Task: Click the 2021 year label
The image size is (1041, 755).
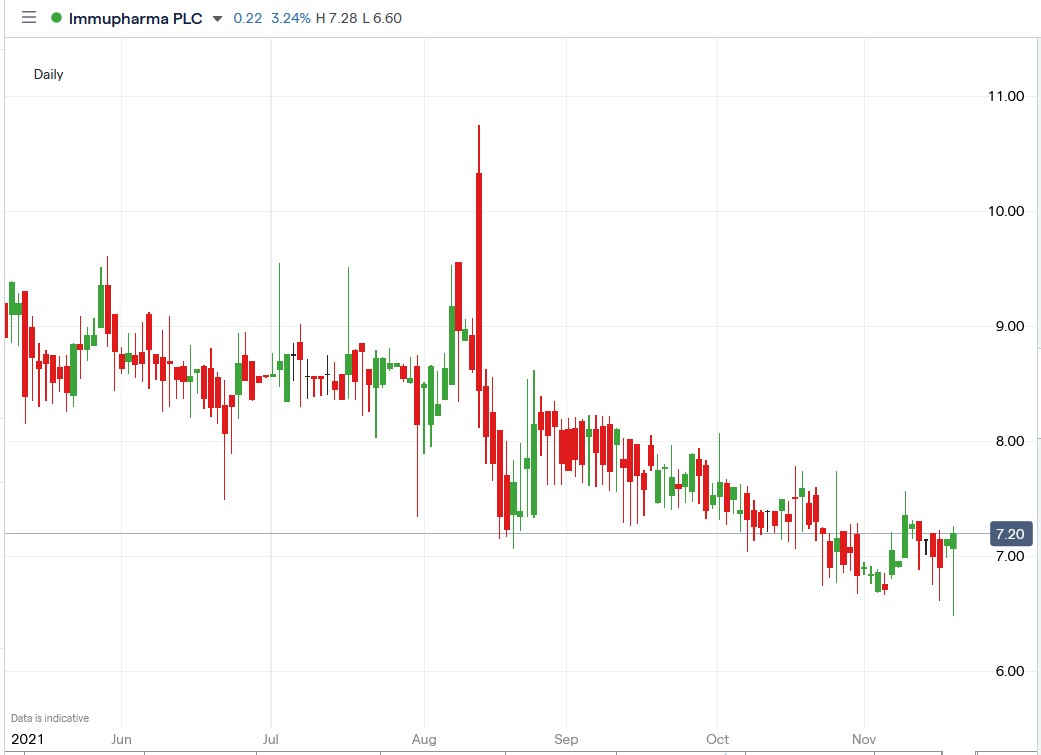Action: (x=29, y=739)
